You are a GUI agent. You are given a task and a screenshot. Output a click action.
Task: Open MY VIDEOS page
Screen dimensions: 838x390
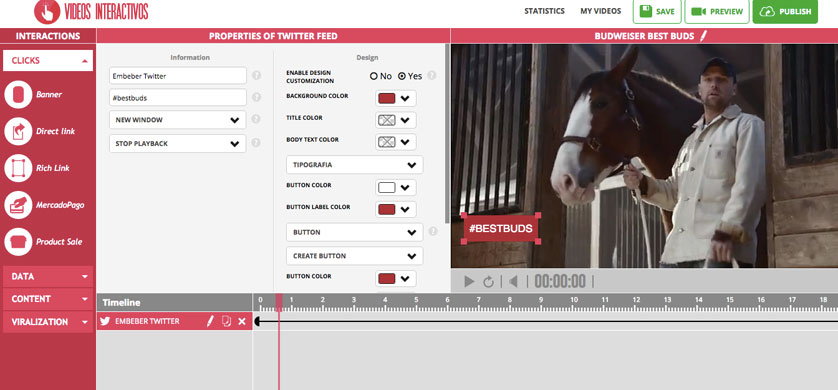(601, 11)
